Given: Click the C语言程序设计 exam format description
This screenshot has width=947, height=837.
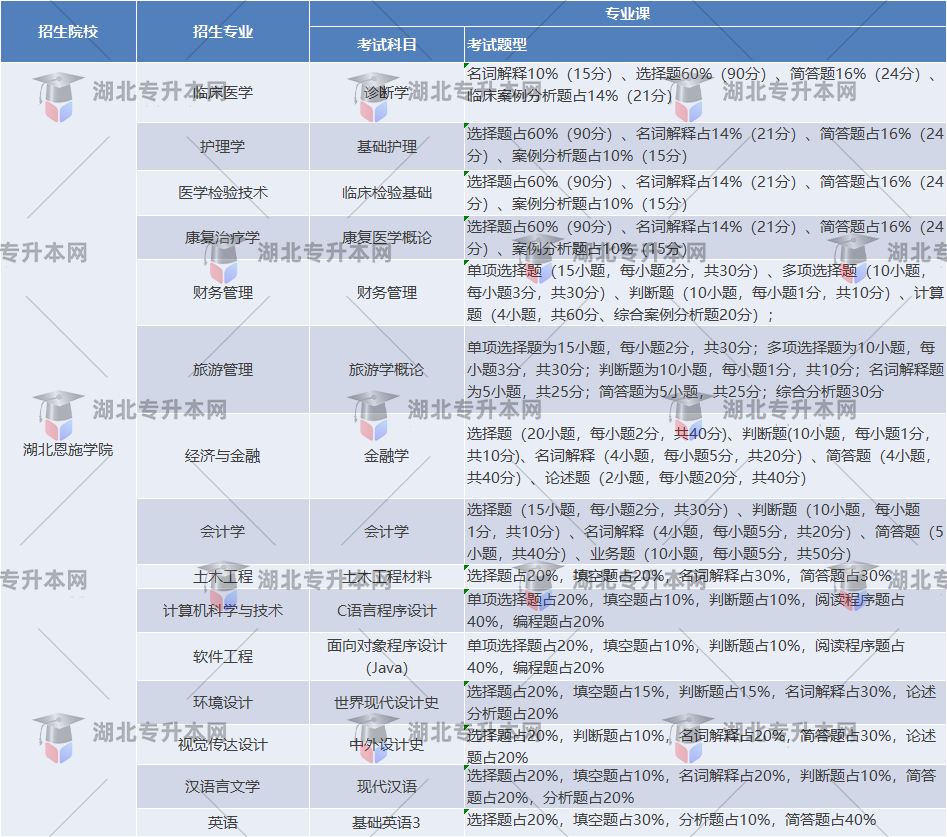Looking at the screenshot, I should pos(705,611).
